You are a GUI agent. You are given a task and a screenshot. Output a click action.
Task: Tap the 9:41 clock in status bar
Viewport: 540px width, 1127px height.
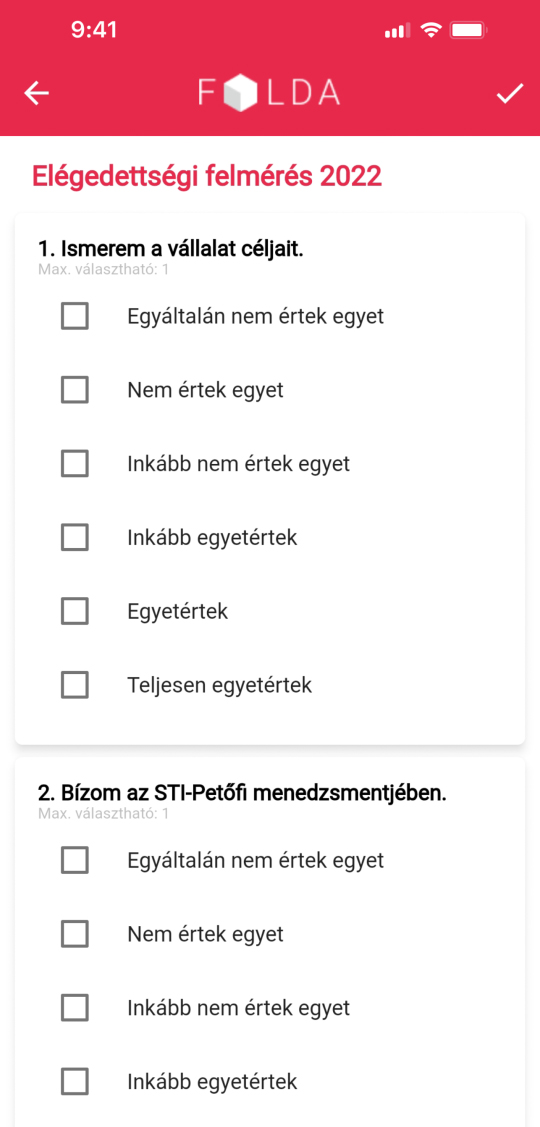94,30
